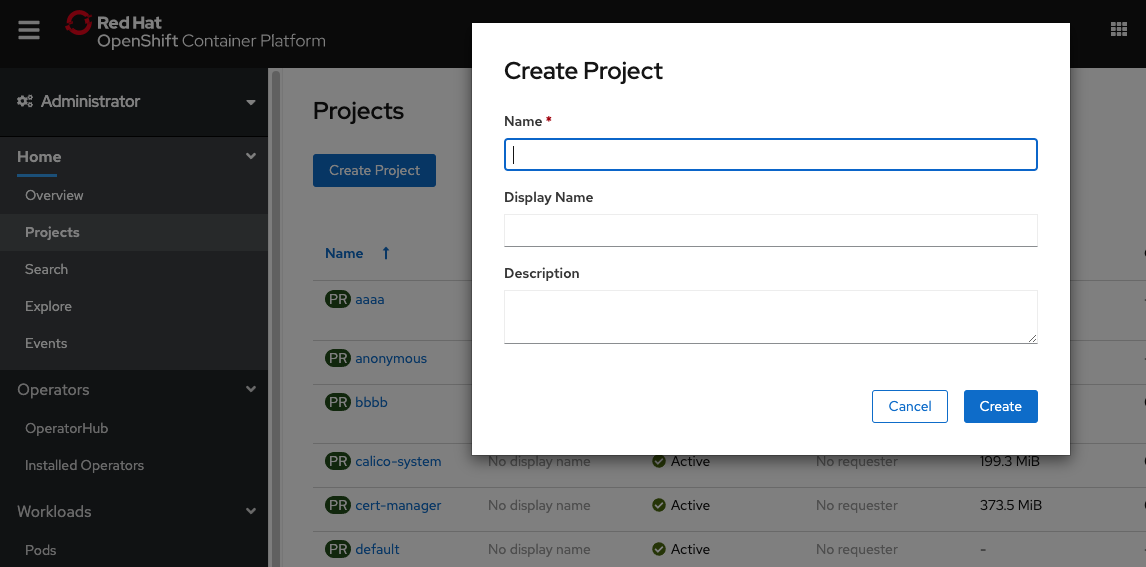Click the Create button in dialog

click(1001, 406)
